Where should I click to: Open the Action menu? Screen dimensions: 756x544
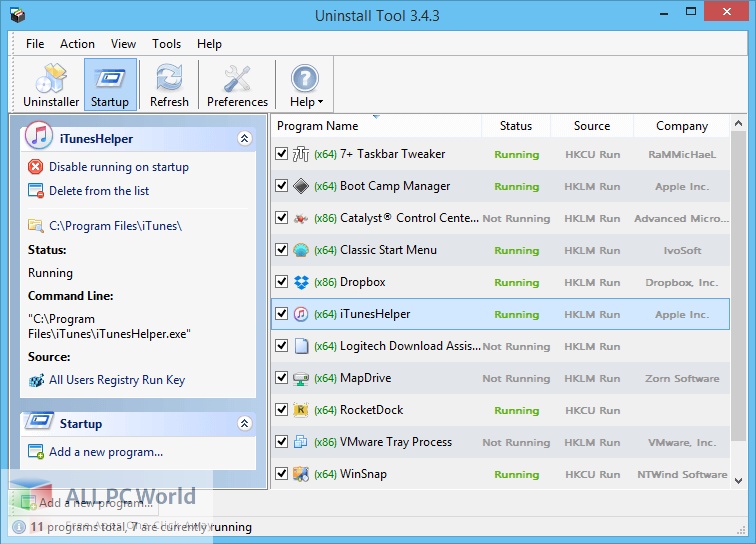[77, 44]
